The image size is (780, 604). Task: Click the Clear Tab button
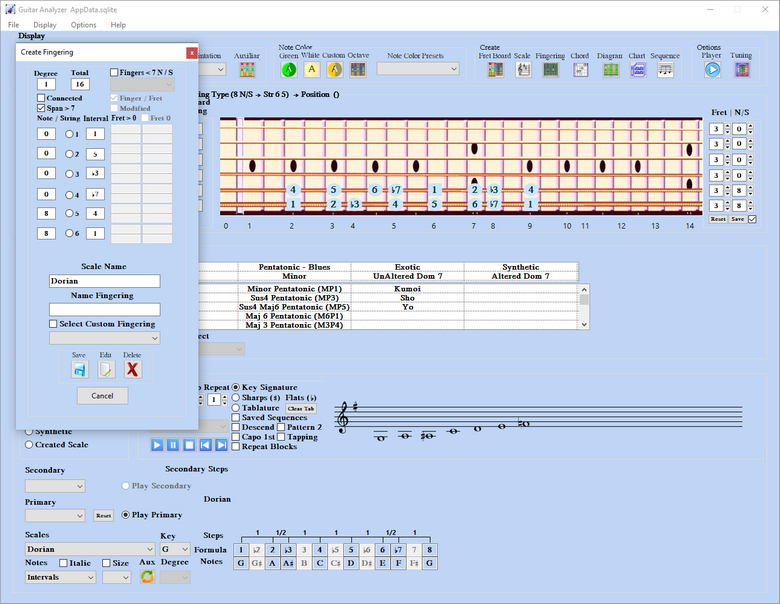pos(301,408)
